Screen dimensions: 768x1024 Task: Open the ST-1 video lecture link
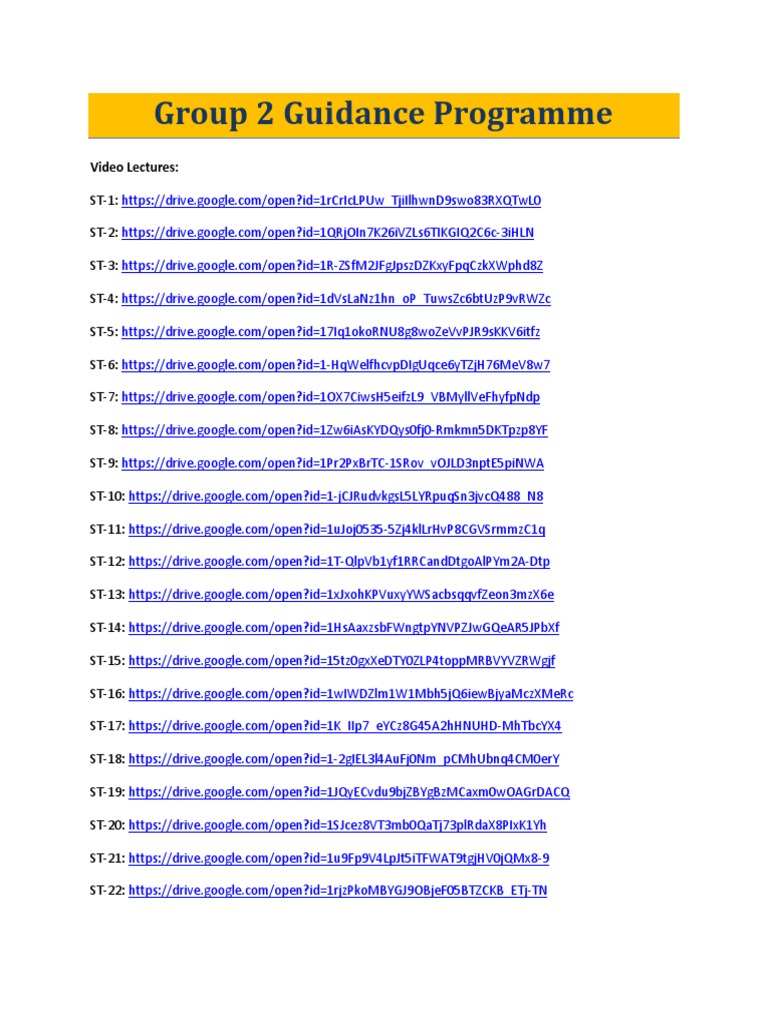coord(331,200)
